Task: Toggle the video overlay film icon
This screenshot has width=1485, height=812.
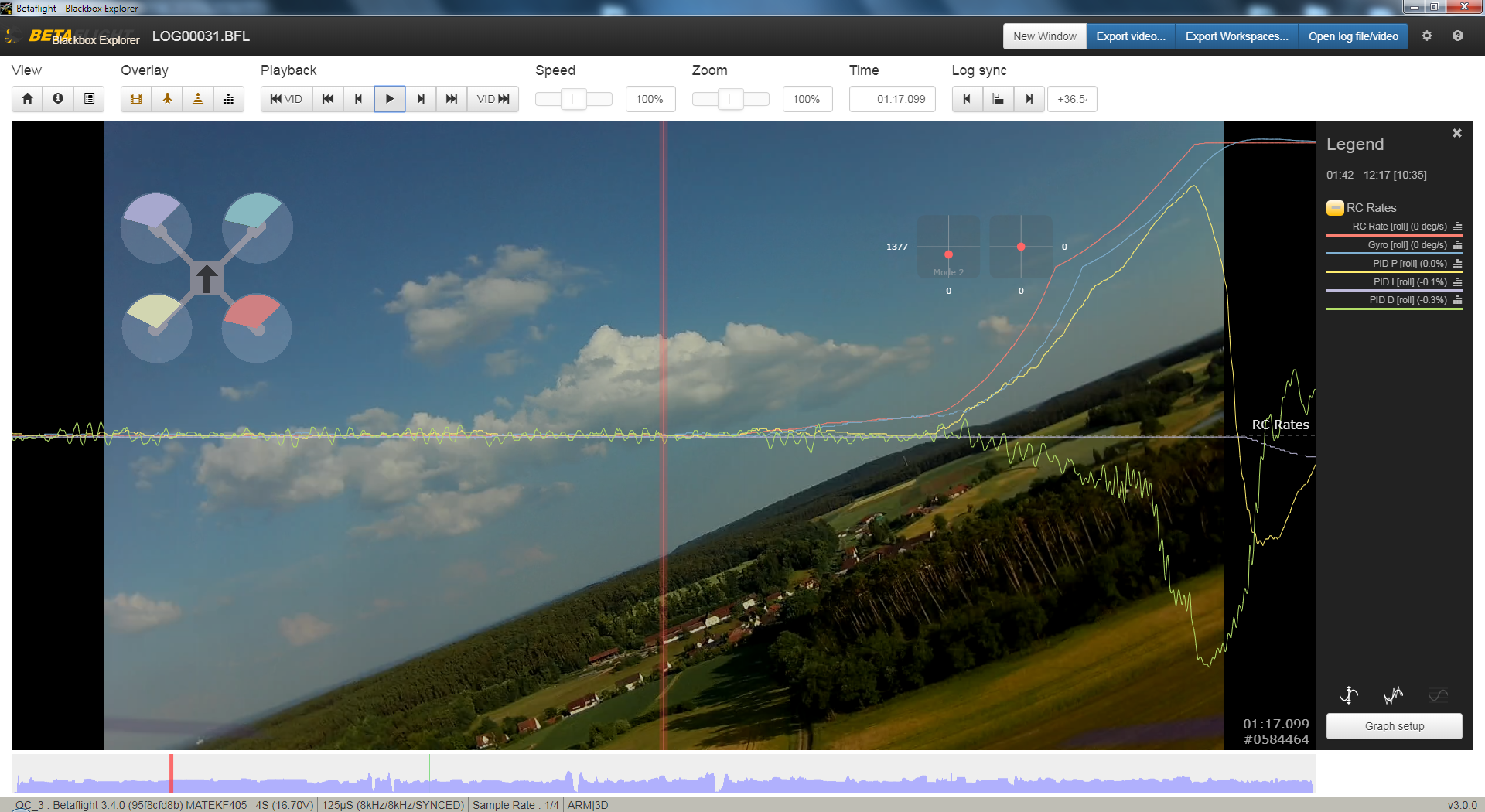Action: click(135, 98)
